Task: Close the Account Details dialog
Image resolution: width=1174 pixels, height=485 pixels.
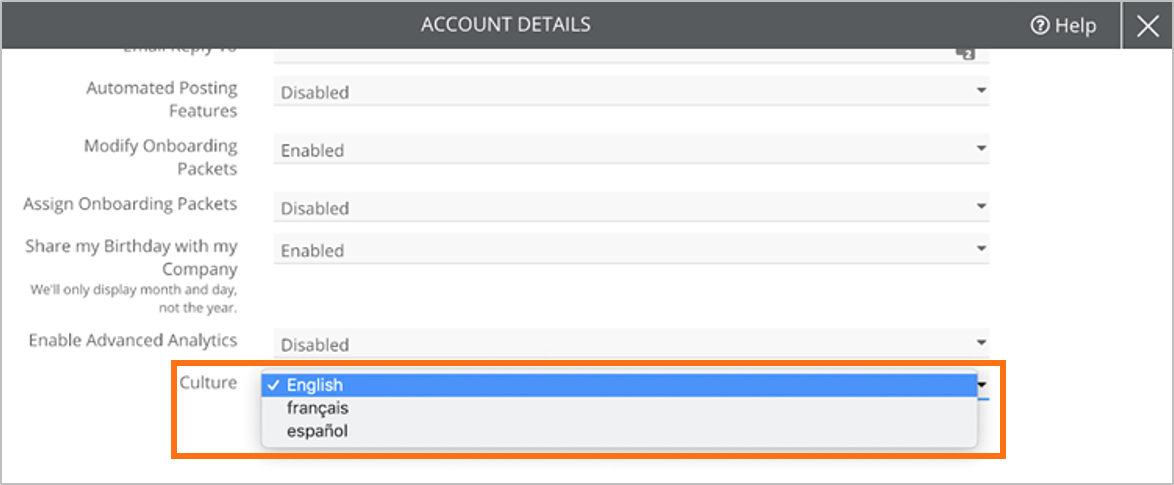Action: pyautogui.click(x=1147, y=25)
